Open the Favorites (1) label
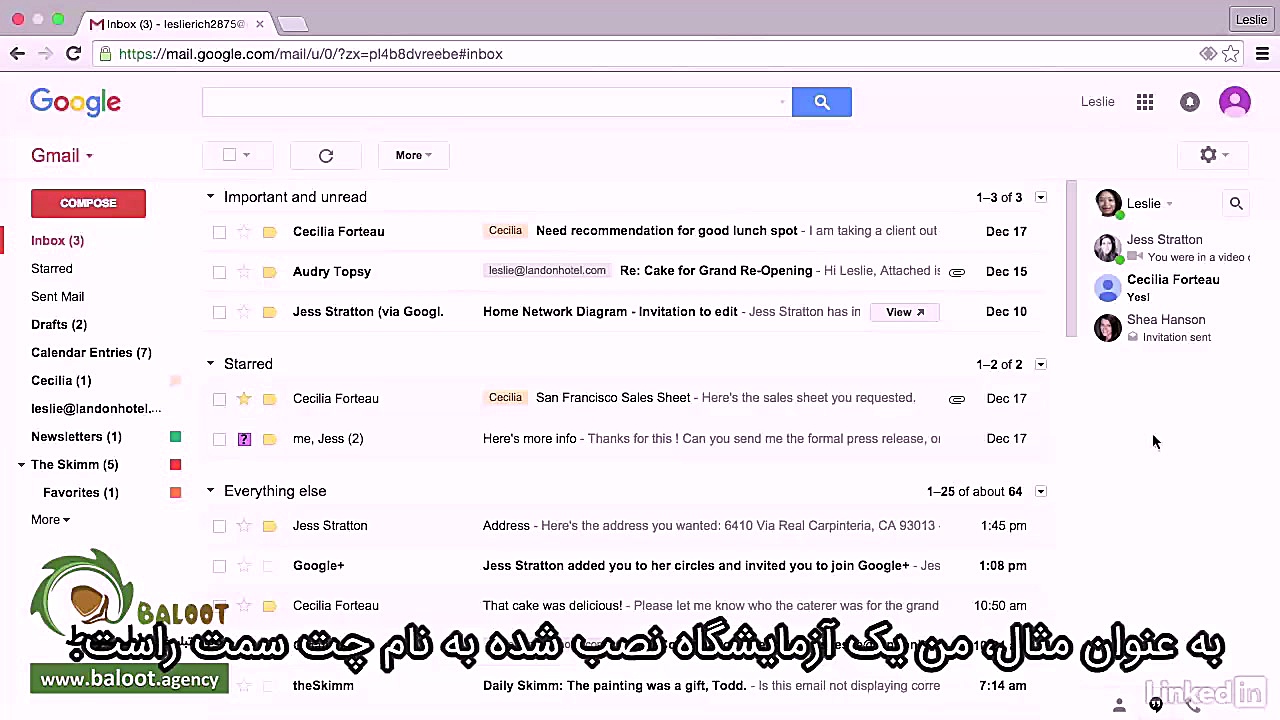This screenshot has width=1280, height=720. tap(80, 493)
